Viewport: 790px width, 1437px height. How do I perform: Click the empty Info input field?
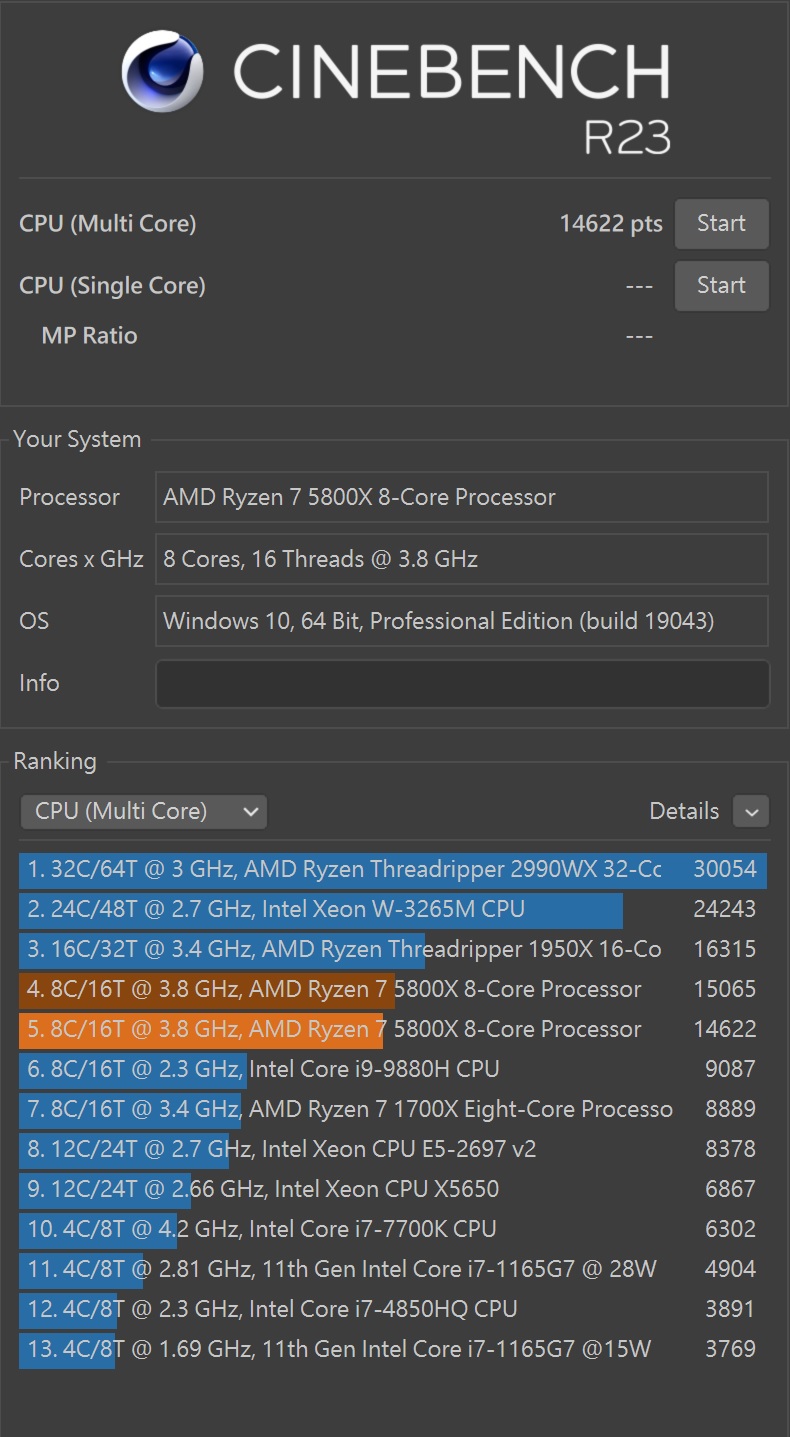point(462,684)
